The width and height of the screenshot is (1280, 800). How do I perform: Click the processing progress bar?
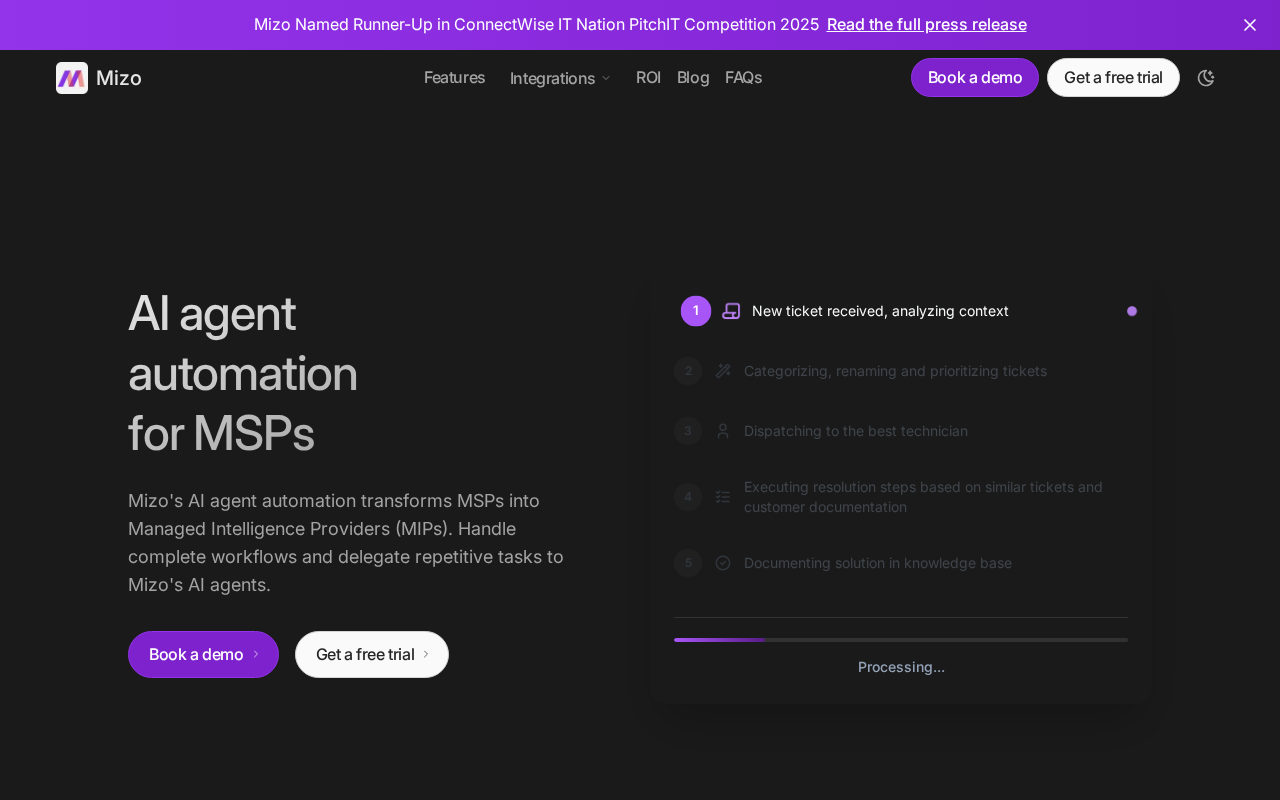click(x=901, y=640)
